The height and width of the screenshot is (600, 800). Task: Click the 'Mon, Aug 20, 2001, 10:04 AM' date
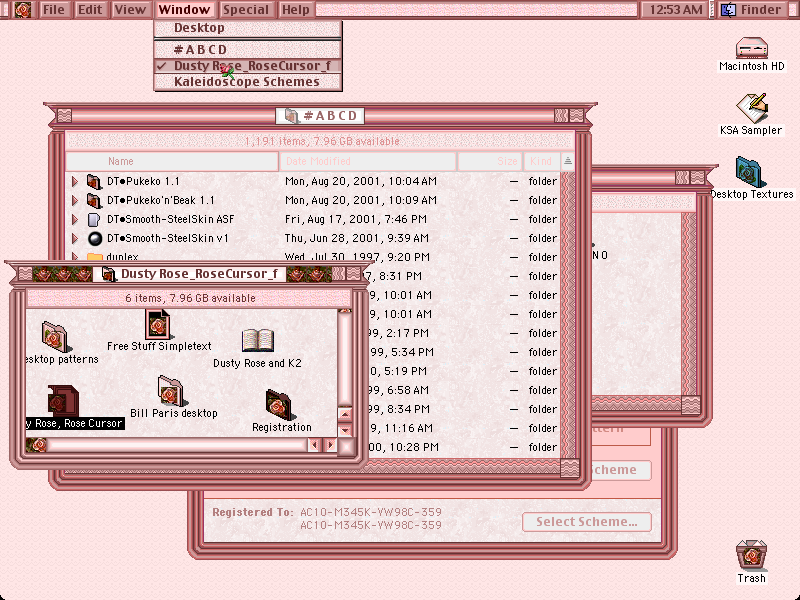pyautogui.click(x=361, y=181)
